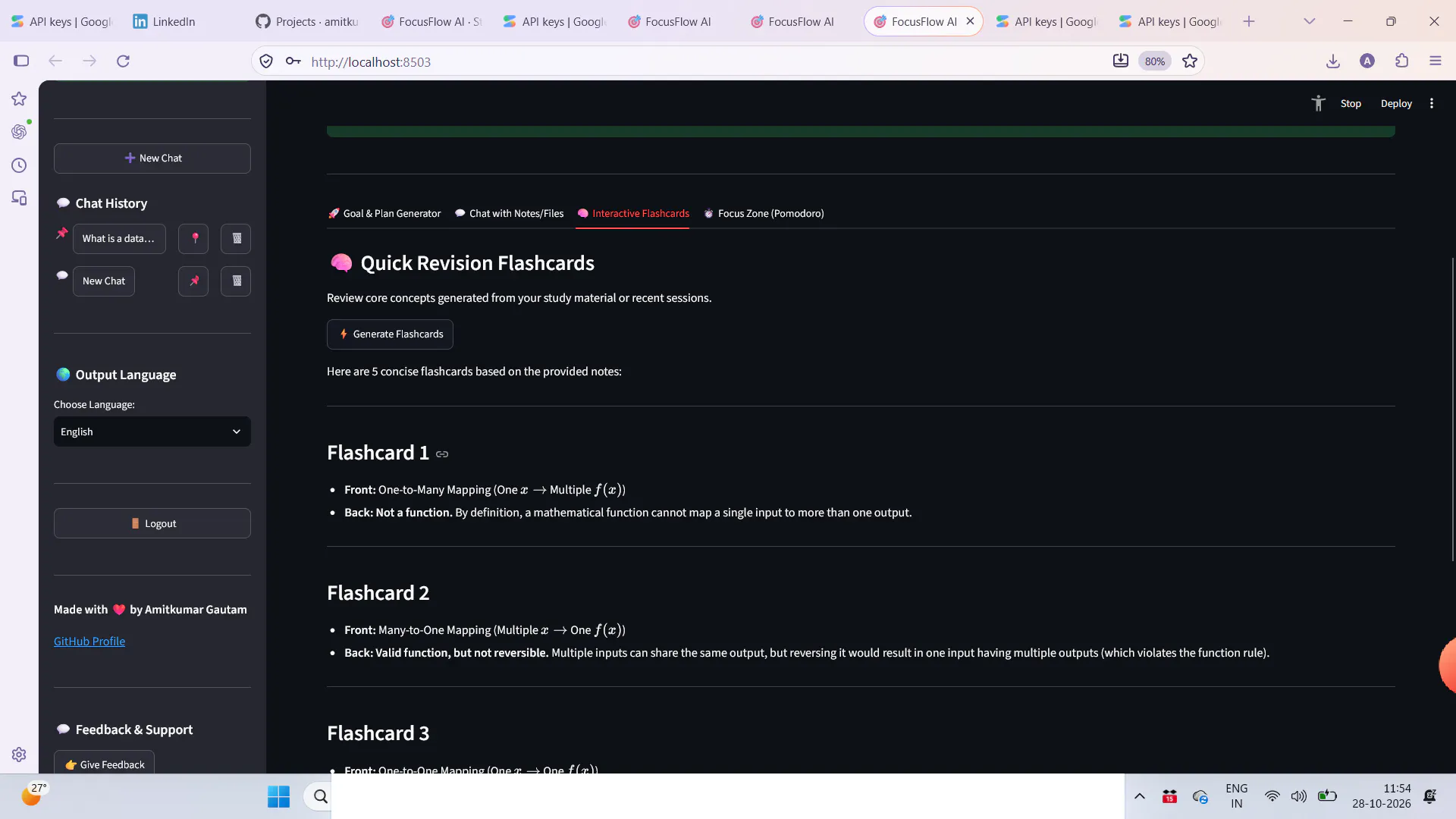The width and height of the screenshot is (1456, 819).
Task: Open Streamlit main menu three dots
Action: pyautogui.click(x=1432, y=103)
